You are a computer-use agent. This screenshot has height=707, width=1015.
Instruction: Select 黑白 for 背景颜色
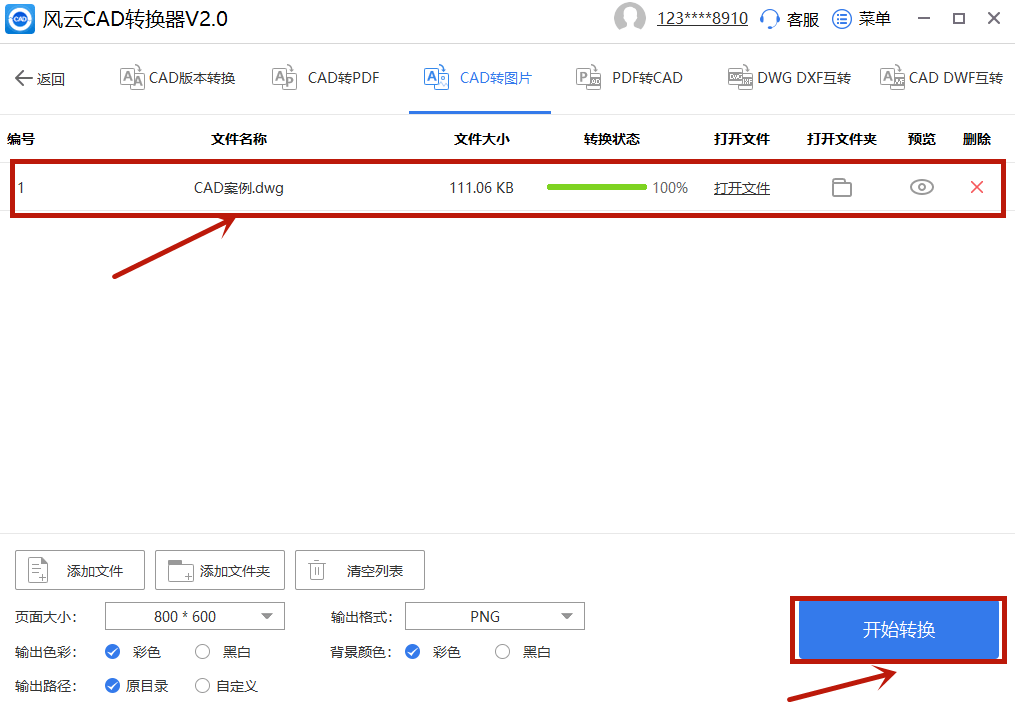501,651
